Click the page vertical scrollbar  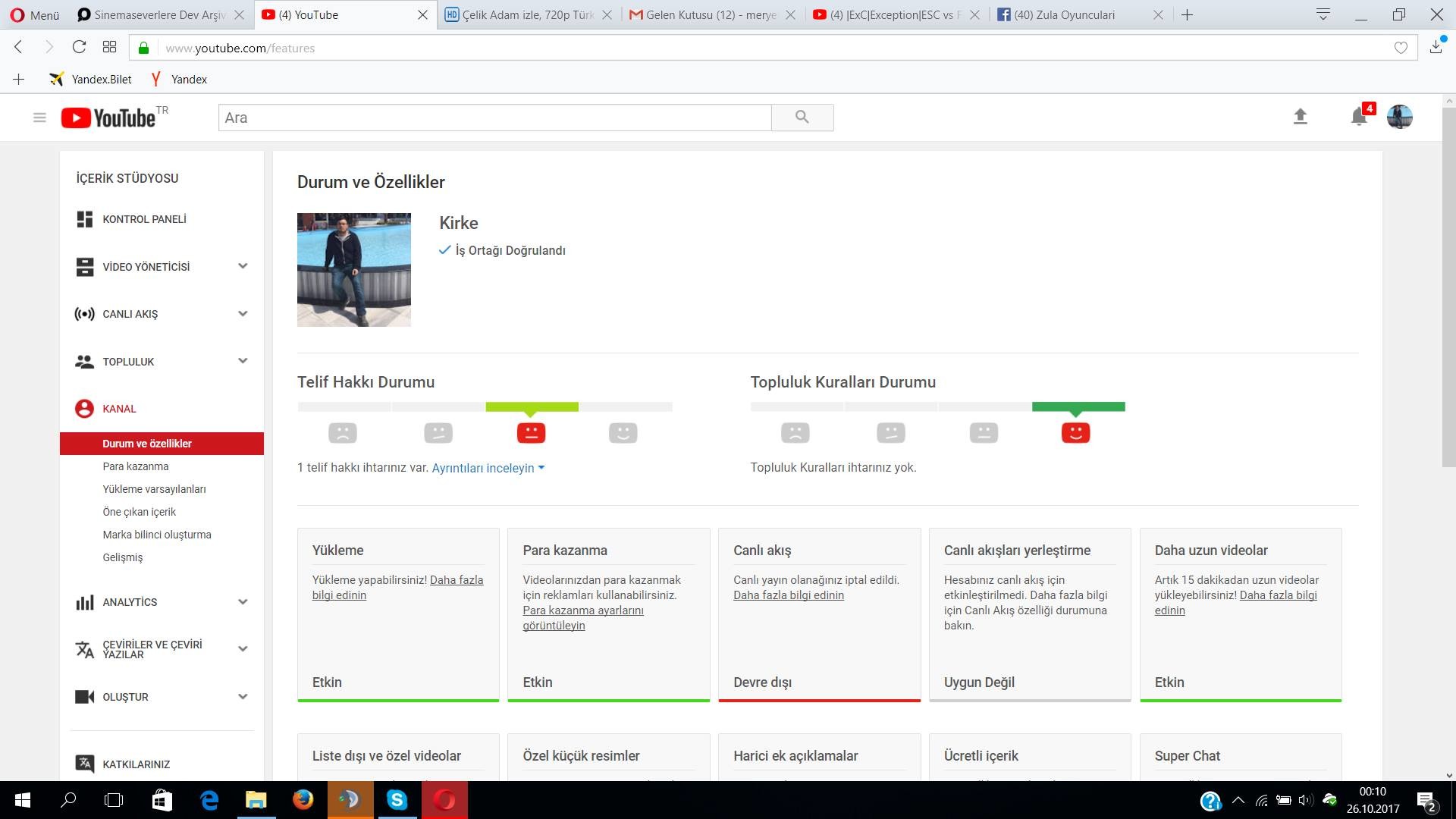pos(1448,288)
